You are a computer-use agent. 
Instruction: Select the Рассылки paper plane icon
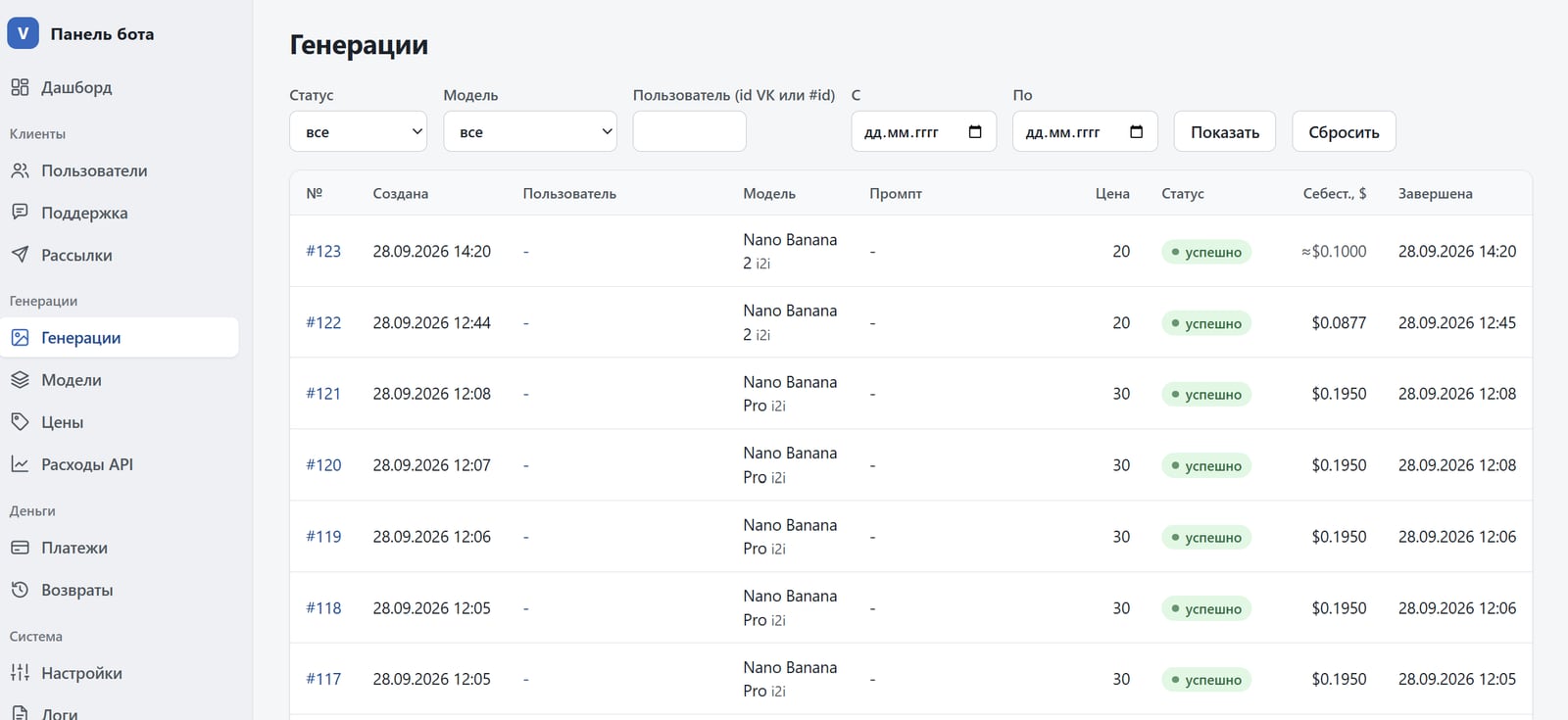click(x=20, y=255)
